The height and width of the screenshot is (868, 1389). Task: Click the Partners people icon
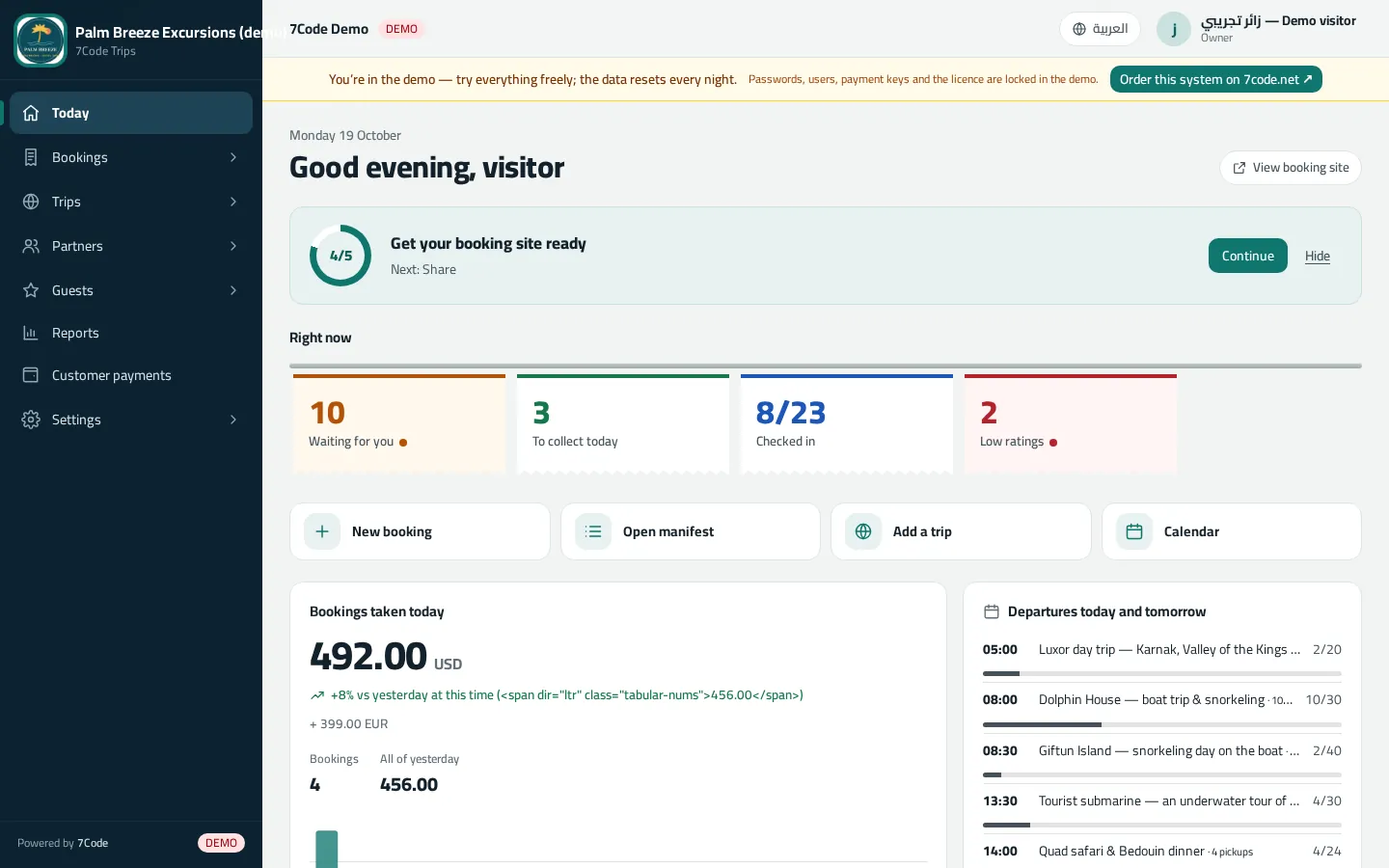31,246
